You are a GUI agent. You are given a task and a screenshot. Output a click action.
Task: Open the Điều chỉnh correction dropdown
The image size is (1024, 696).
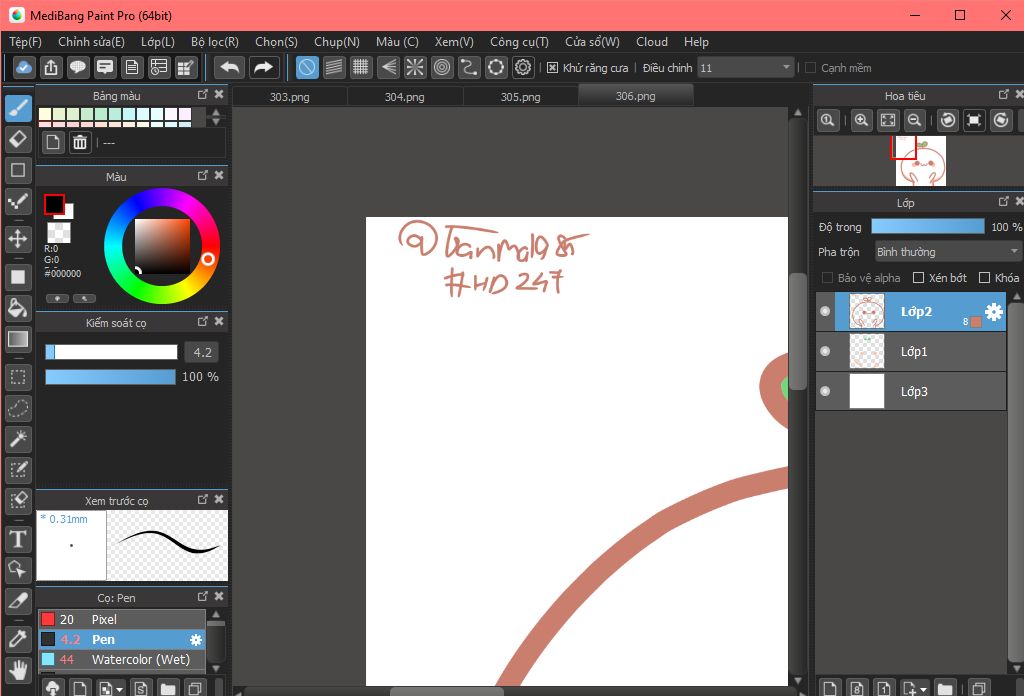pos(746,68)
